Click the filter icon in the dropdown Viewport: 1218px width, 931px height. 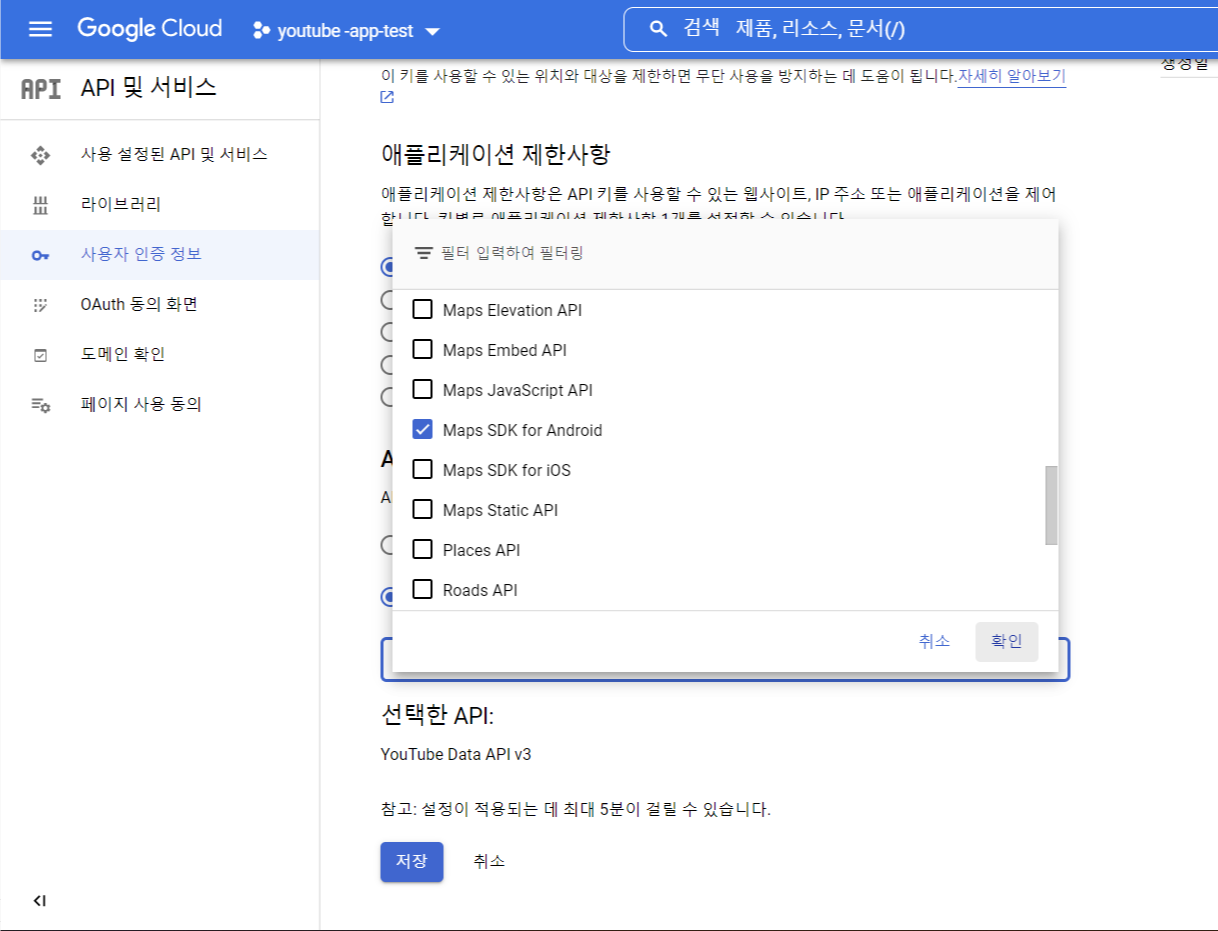pos(423,254)
